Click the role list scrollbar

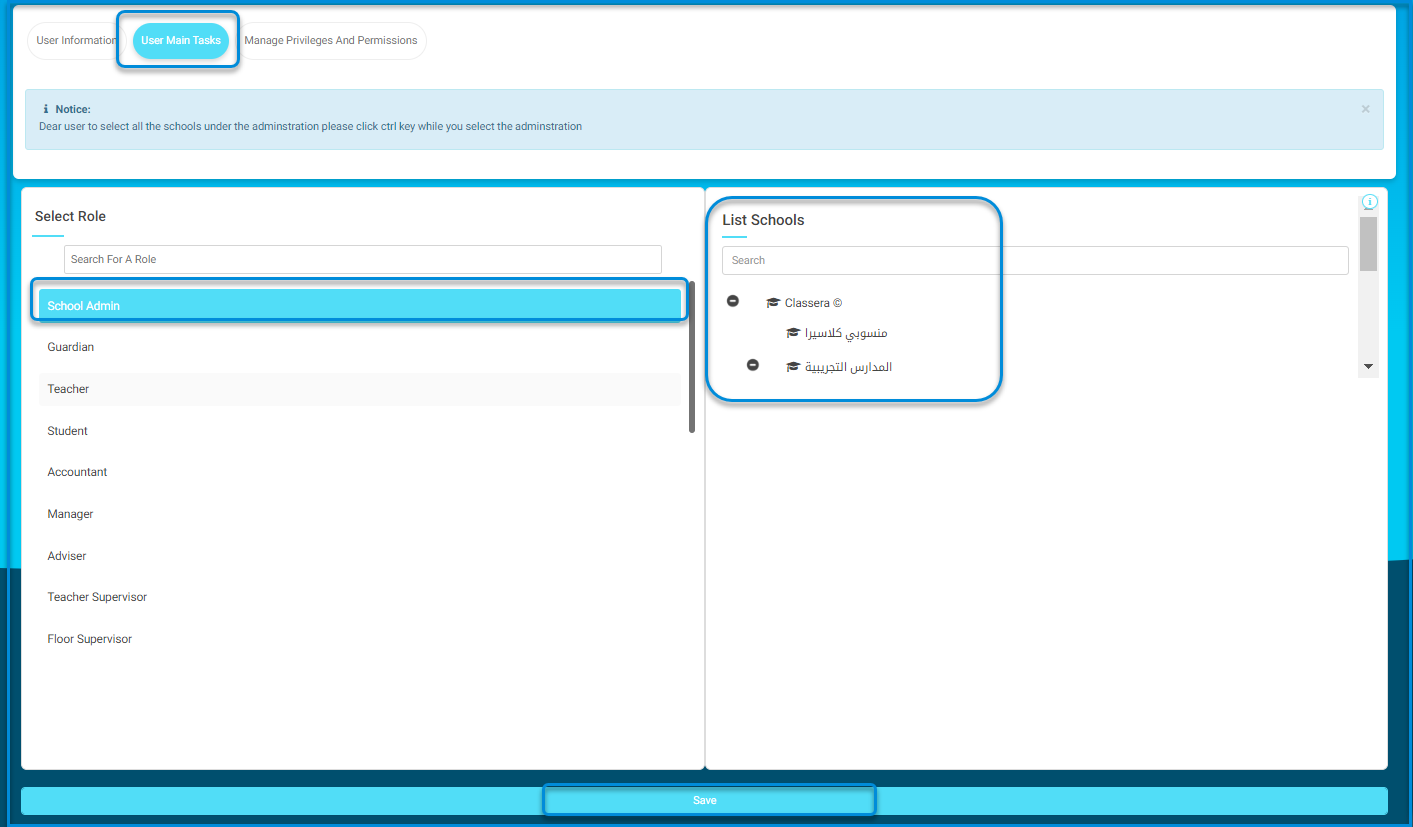[692, 357]
